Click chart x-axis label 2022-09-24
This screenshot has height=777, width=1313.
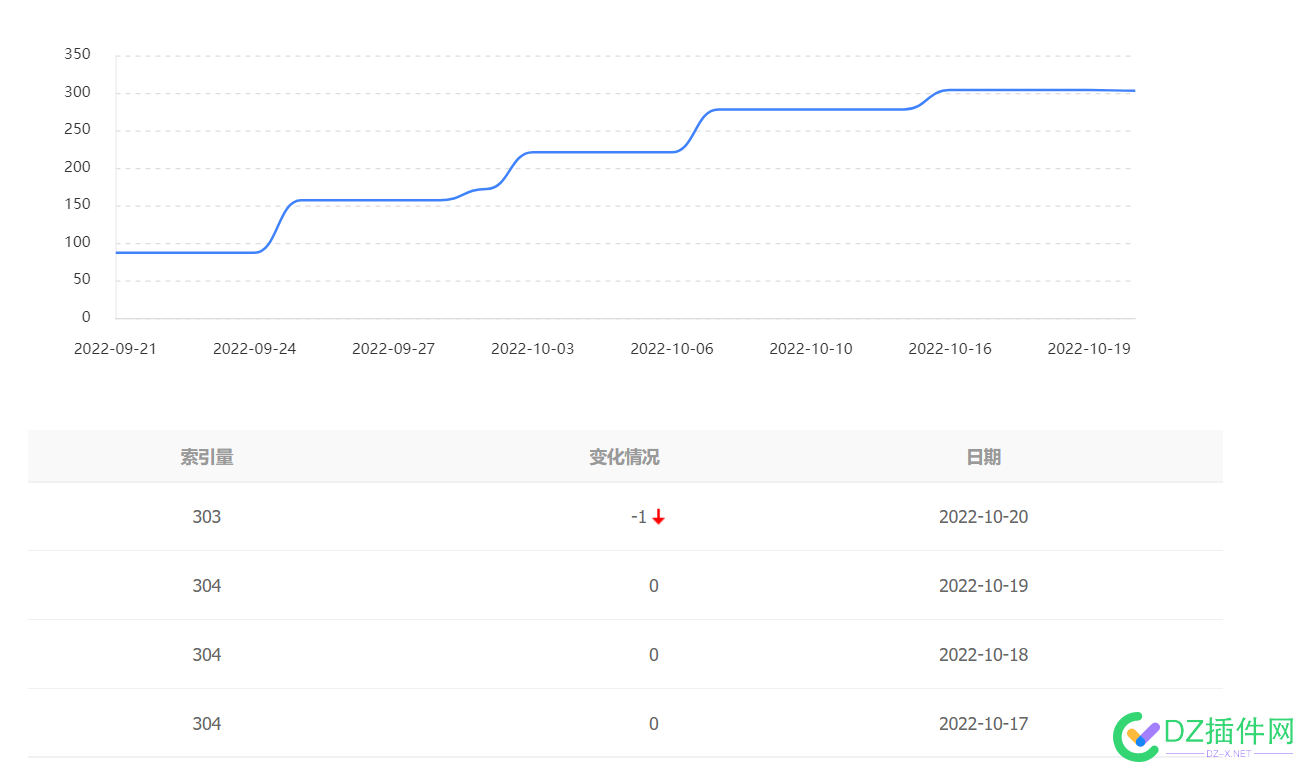point(255,349)
